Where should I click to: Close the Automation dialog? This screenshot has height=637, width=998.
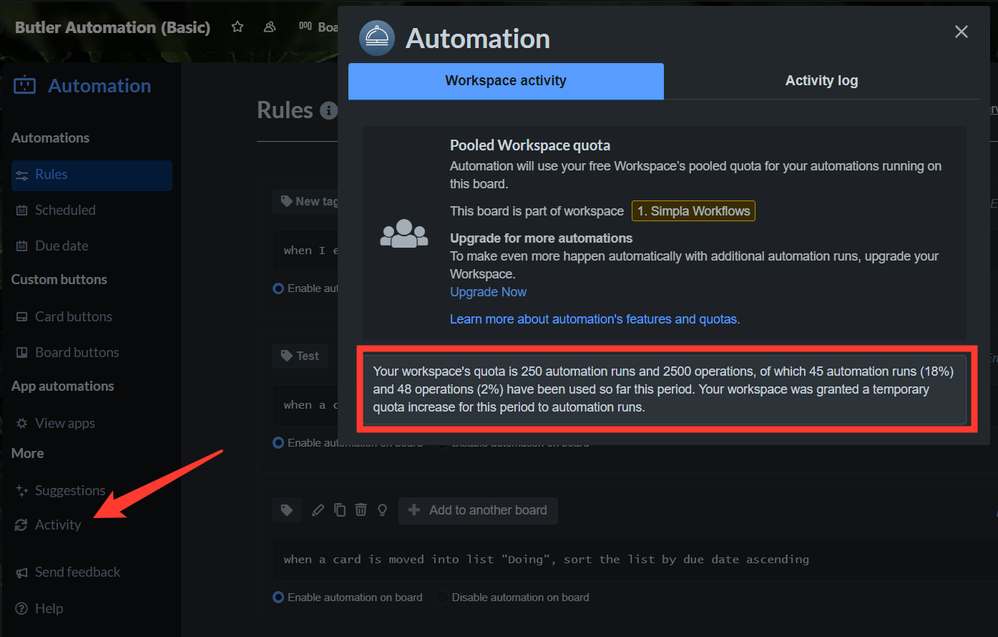coord(961,32)
